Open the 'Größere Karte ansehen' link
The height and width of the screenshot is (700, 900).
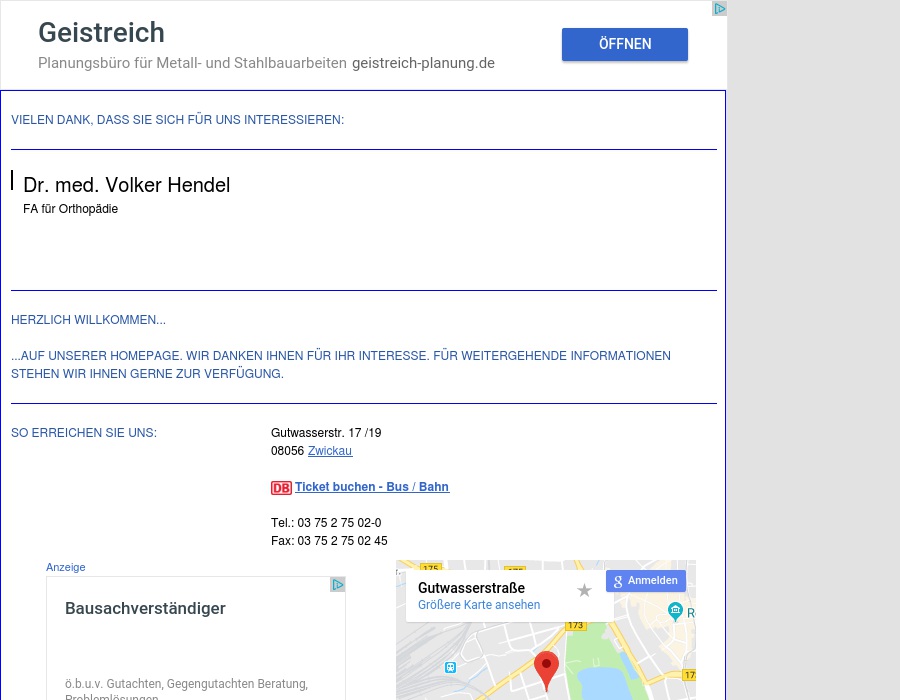point(479,605)
